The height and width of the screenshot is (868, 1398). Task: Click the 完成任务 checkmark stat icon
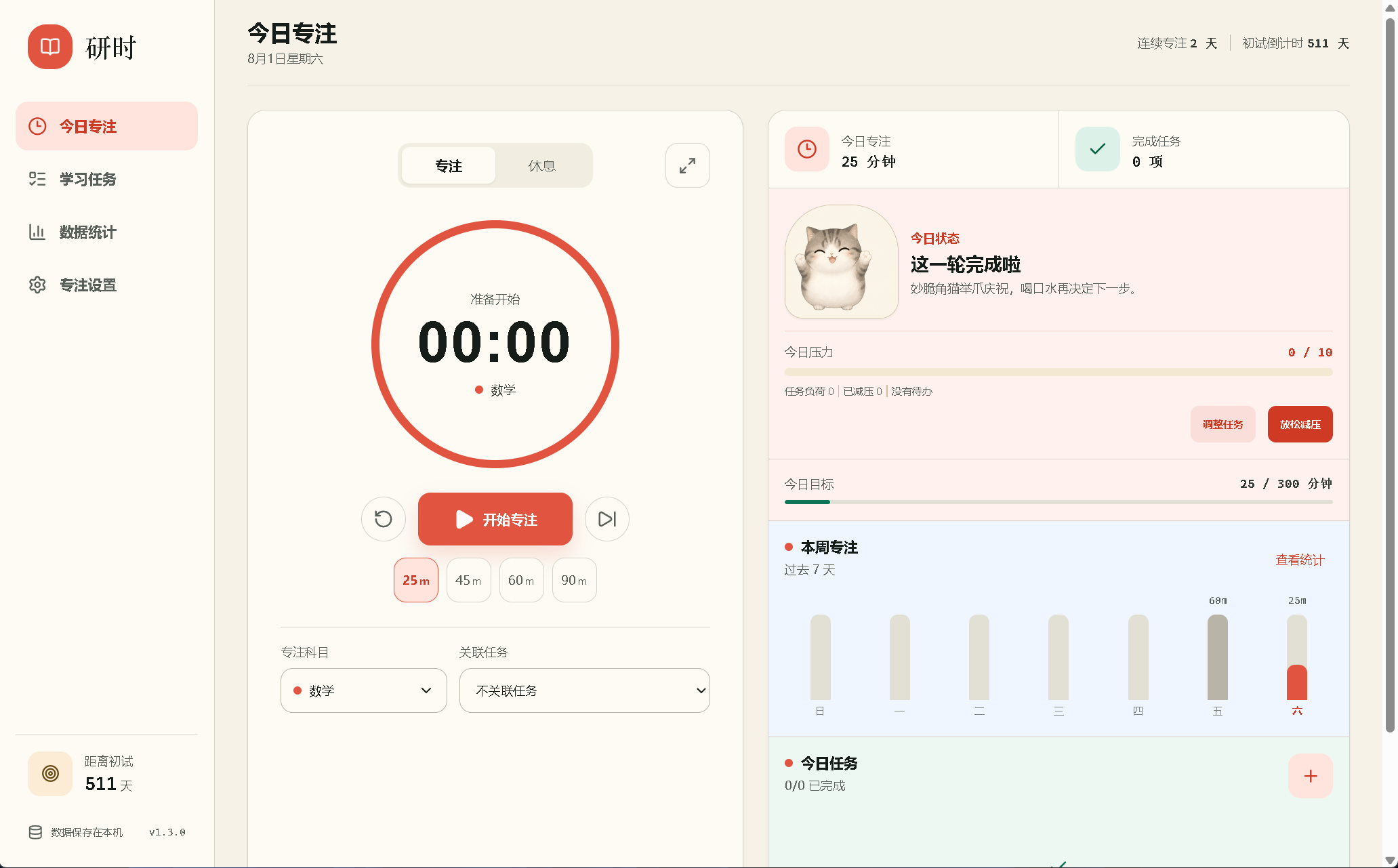(x=1098, y=149)
